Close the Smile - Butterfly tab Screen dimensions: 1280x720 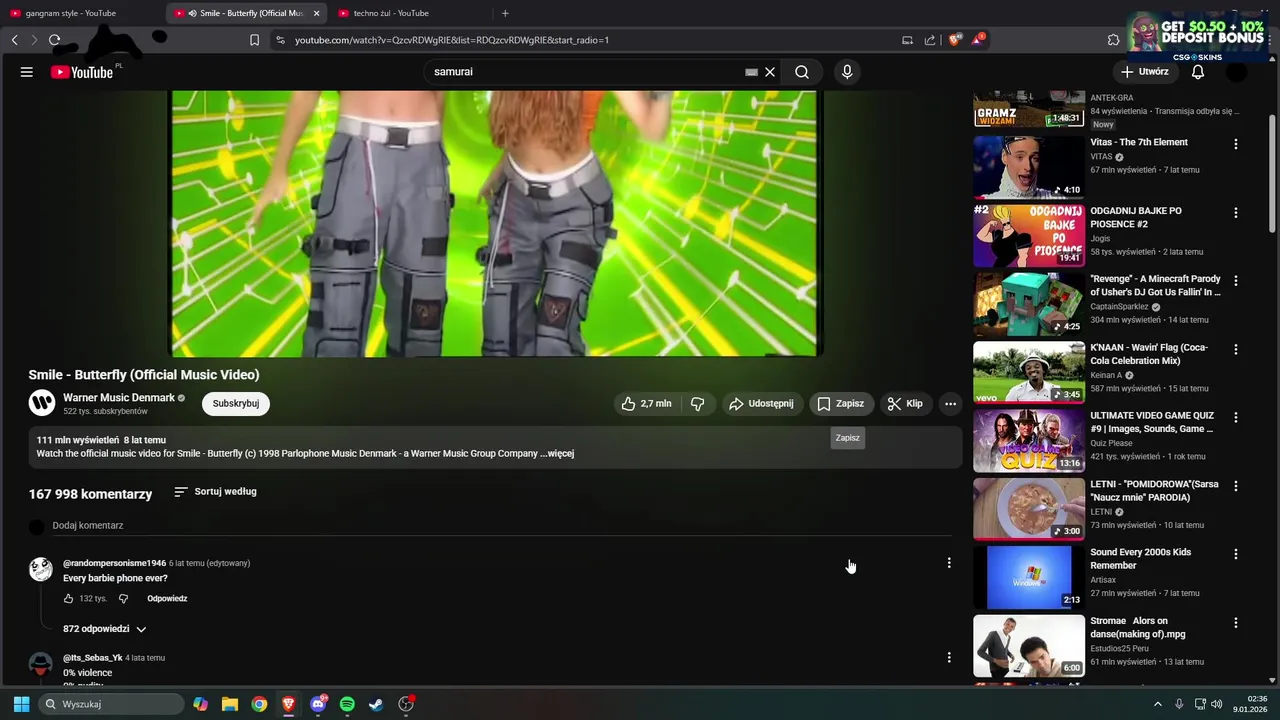[316, 13]
